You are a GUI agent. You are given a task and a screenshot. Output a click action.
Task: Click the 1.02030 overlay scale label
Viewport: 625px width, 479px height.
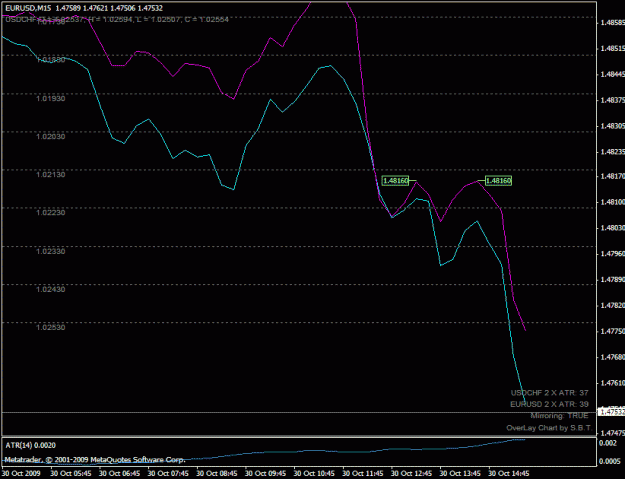(x=51, y=137)
